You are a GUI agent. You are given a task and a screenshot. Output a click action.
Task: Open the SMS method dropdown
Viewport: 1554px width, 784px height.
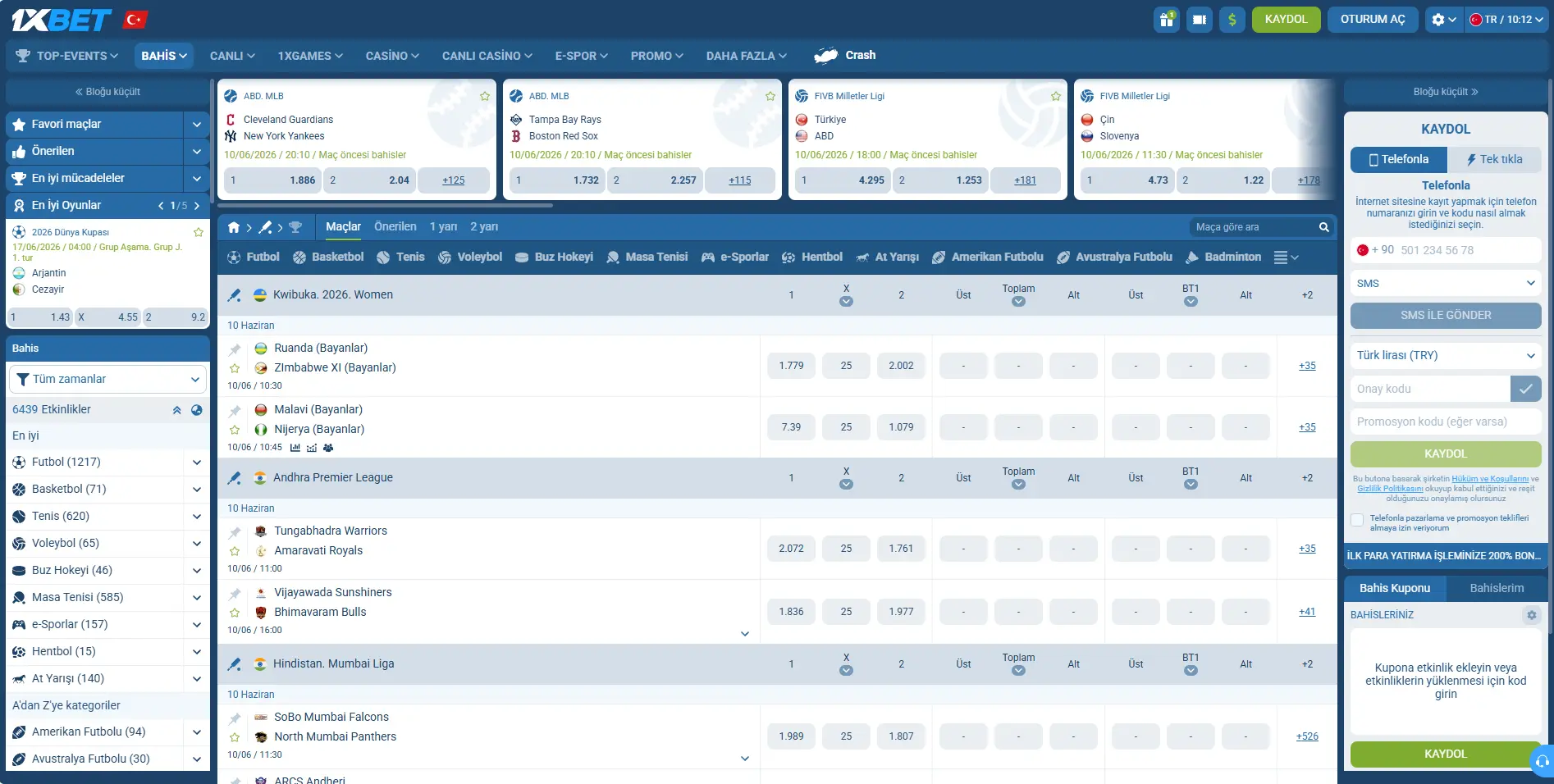click(1446, 284)
